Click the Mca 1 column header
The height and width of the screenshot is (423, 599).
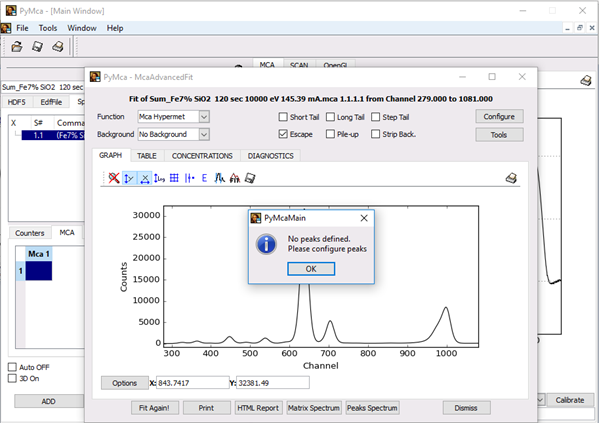(39, 254)
